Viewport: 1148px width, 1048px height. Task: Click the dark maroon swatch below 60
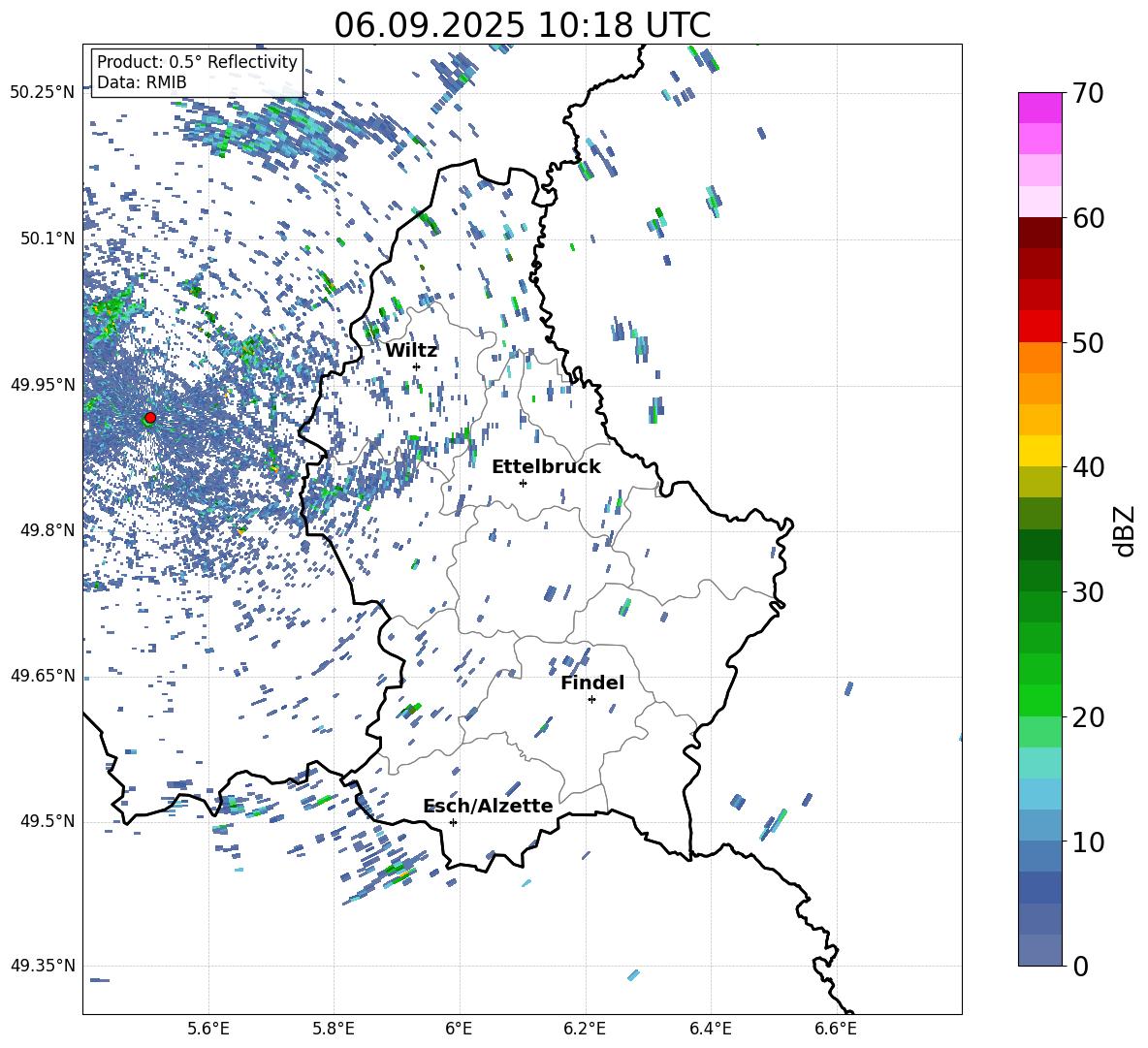point(1040,234)
